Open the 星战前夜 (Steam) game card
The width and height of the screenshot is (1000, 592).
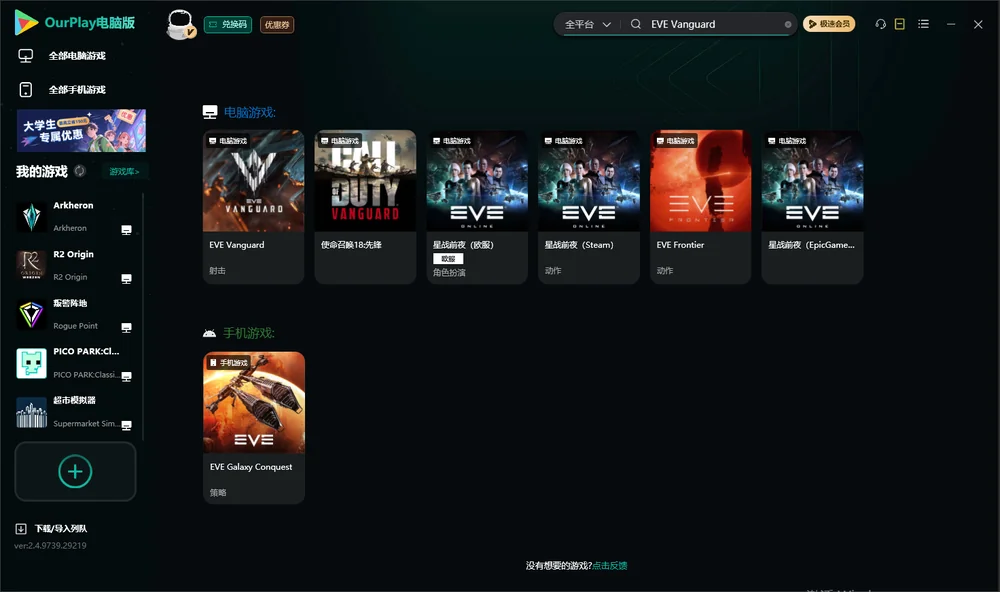pyautogui.click(x=589, y=207)
